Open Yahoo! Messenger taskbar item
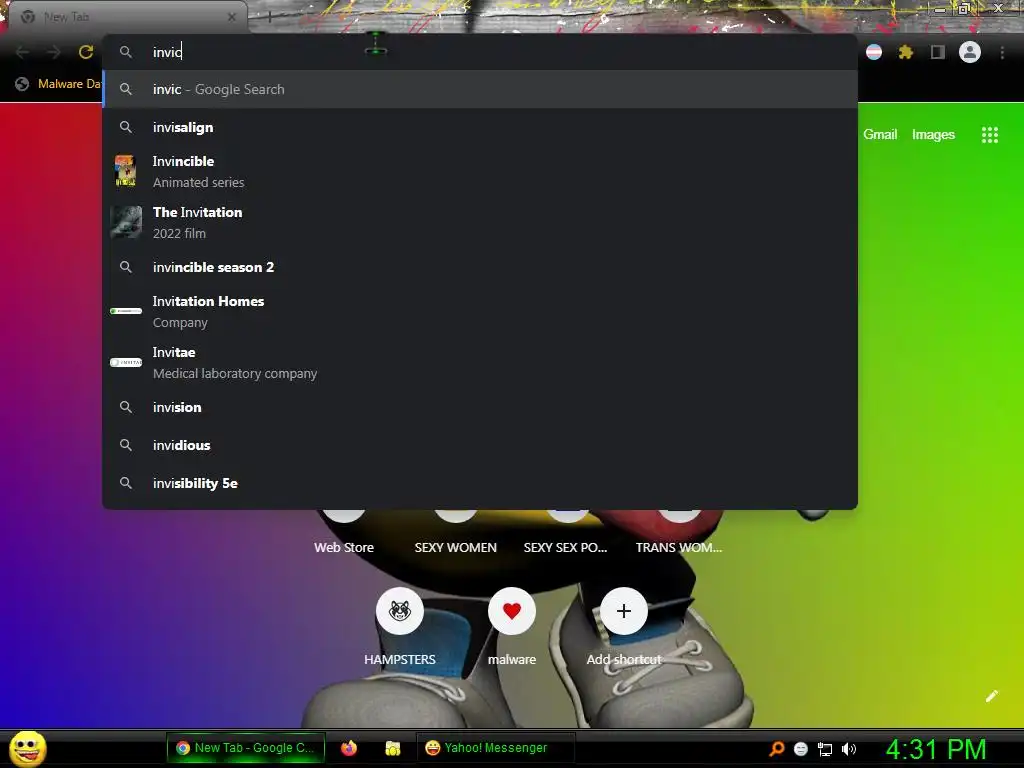 [496, 748]
